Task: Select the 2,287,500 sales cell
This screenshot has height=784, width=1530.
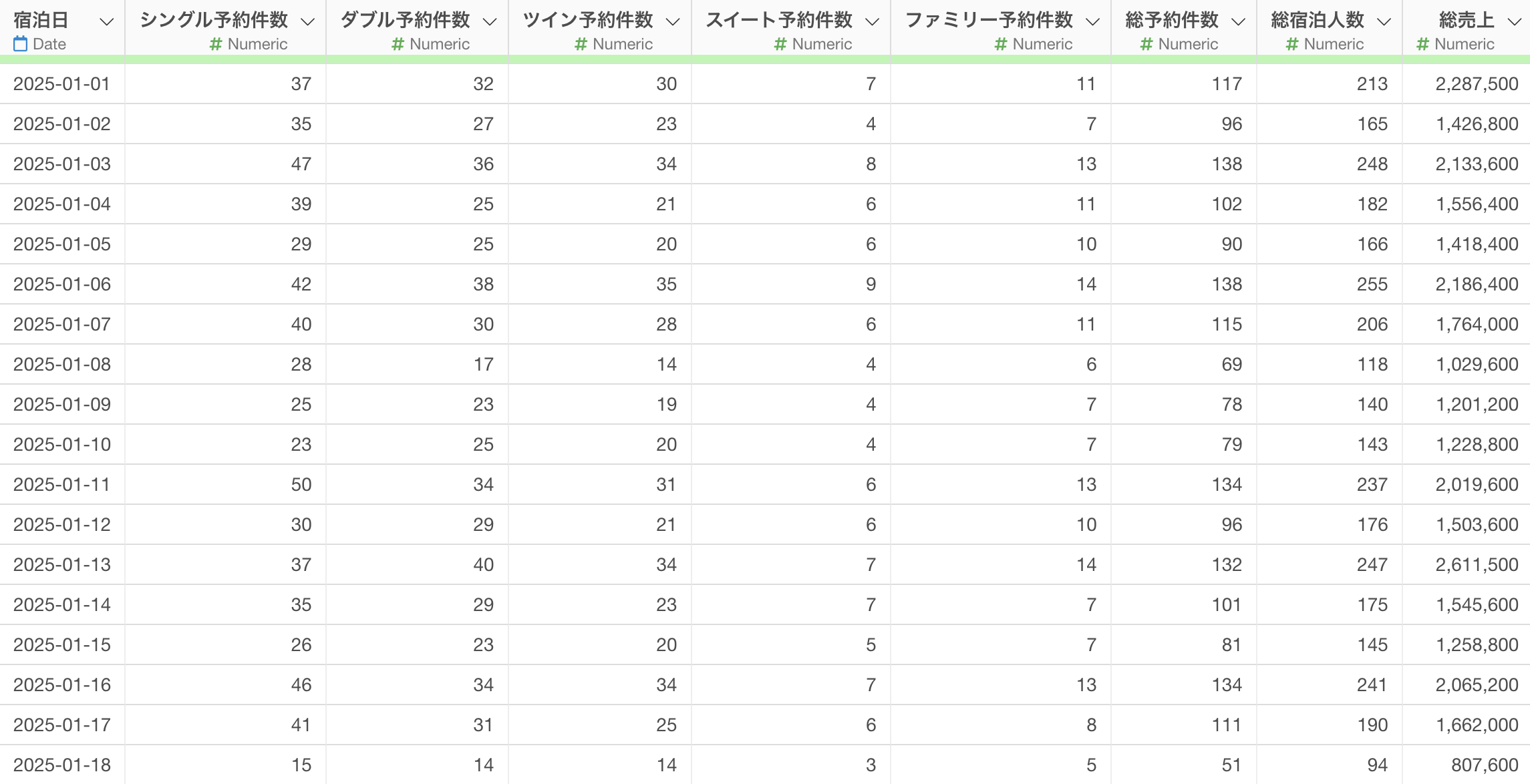Action: pyautogui.click(x=1466, y=83)
